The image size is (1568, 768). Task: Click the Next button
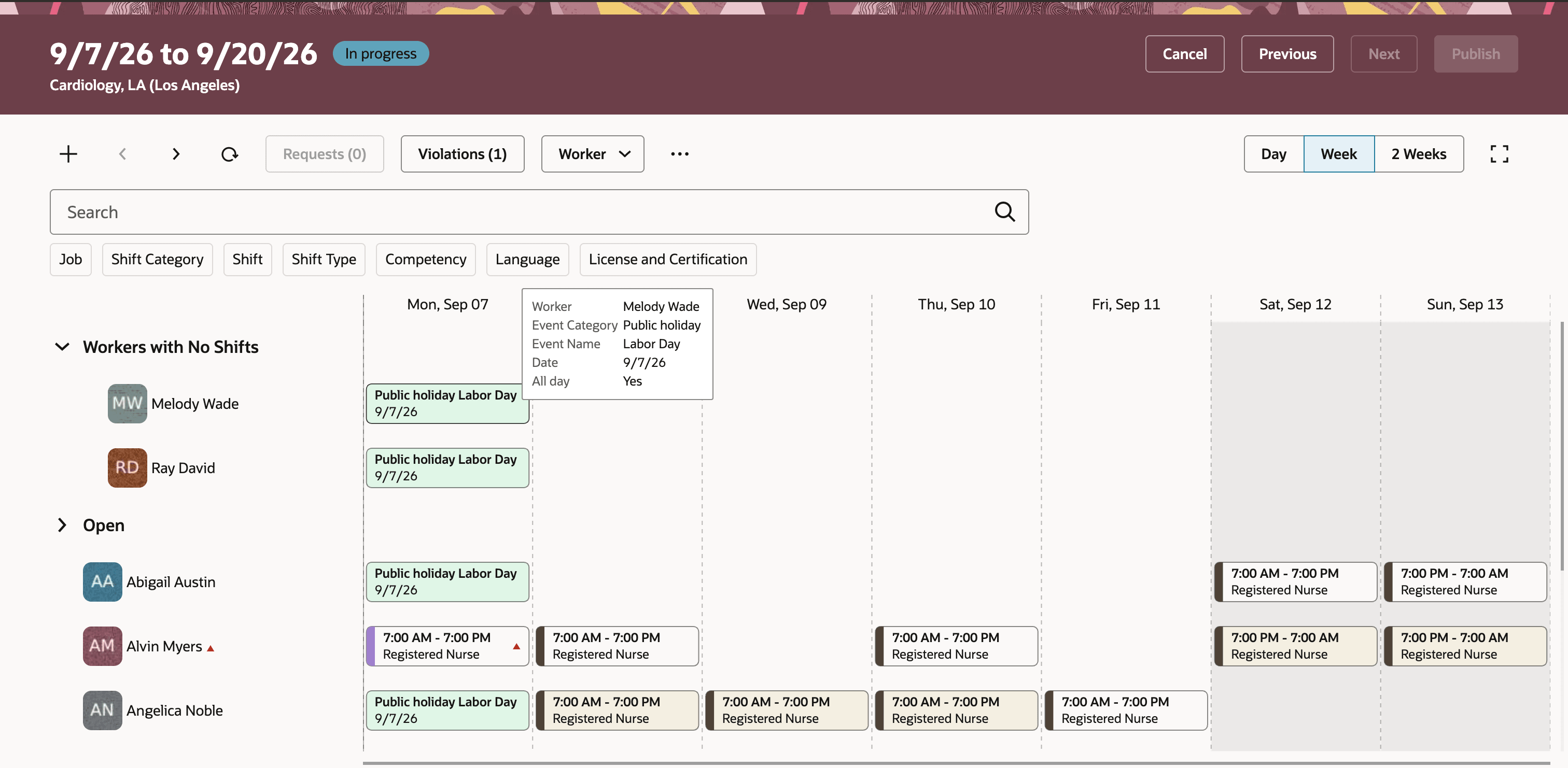point(1383,54)
